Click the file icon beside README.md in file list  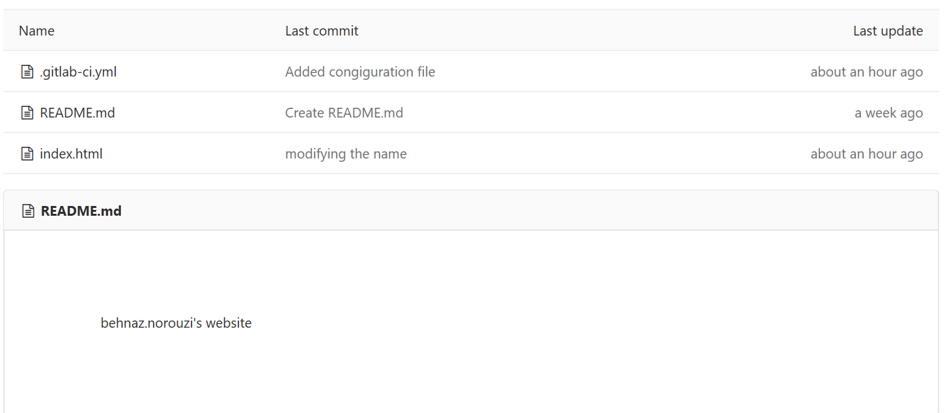tap(27, 113)
